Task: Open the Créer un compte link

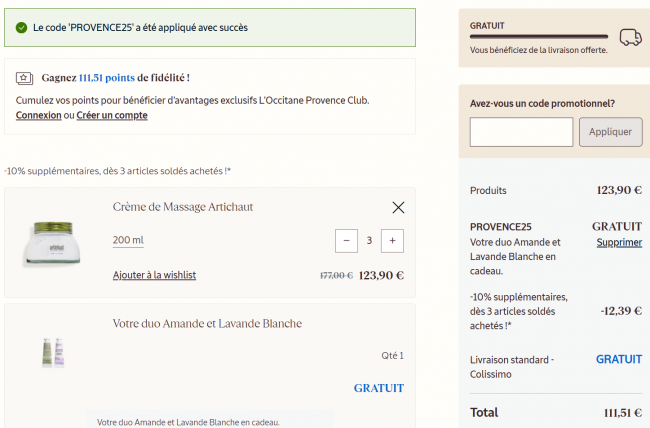Action: [x=112, y=115]
